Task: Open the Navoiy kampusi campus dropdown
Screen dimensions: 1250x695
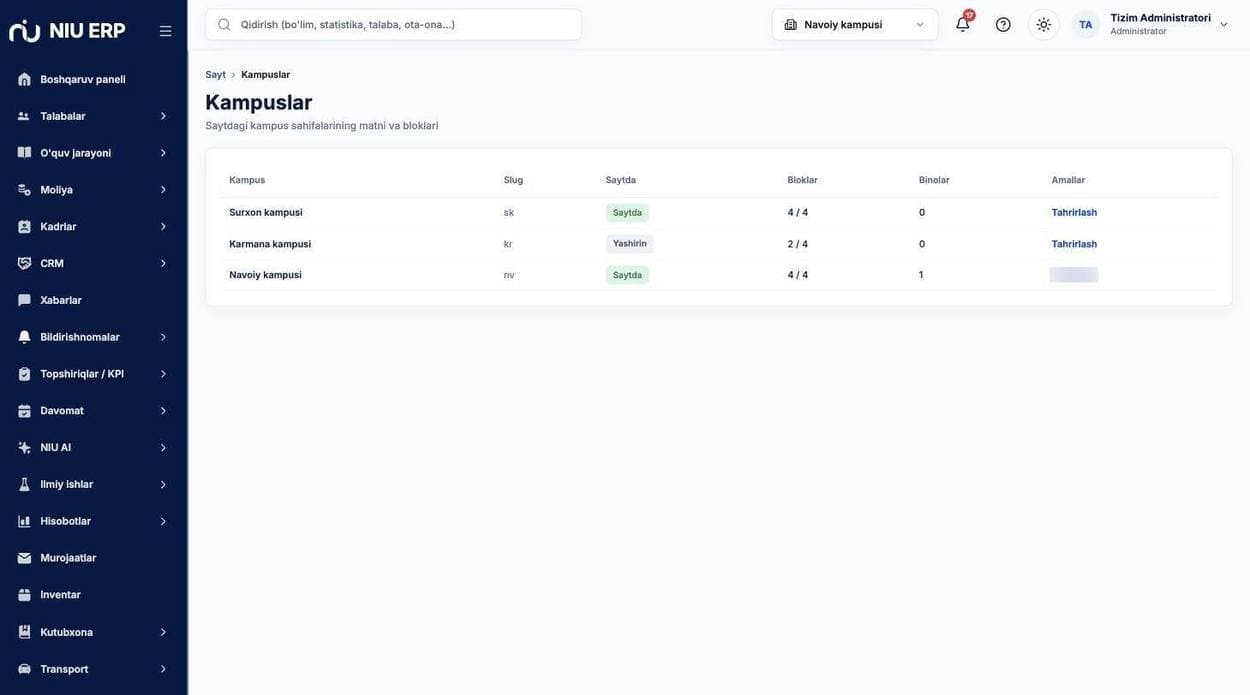Action: (x=855, y=24)
